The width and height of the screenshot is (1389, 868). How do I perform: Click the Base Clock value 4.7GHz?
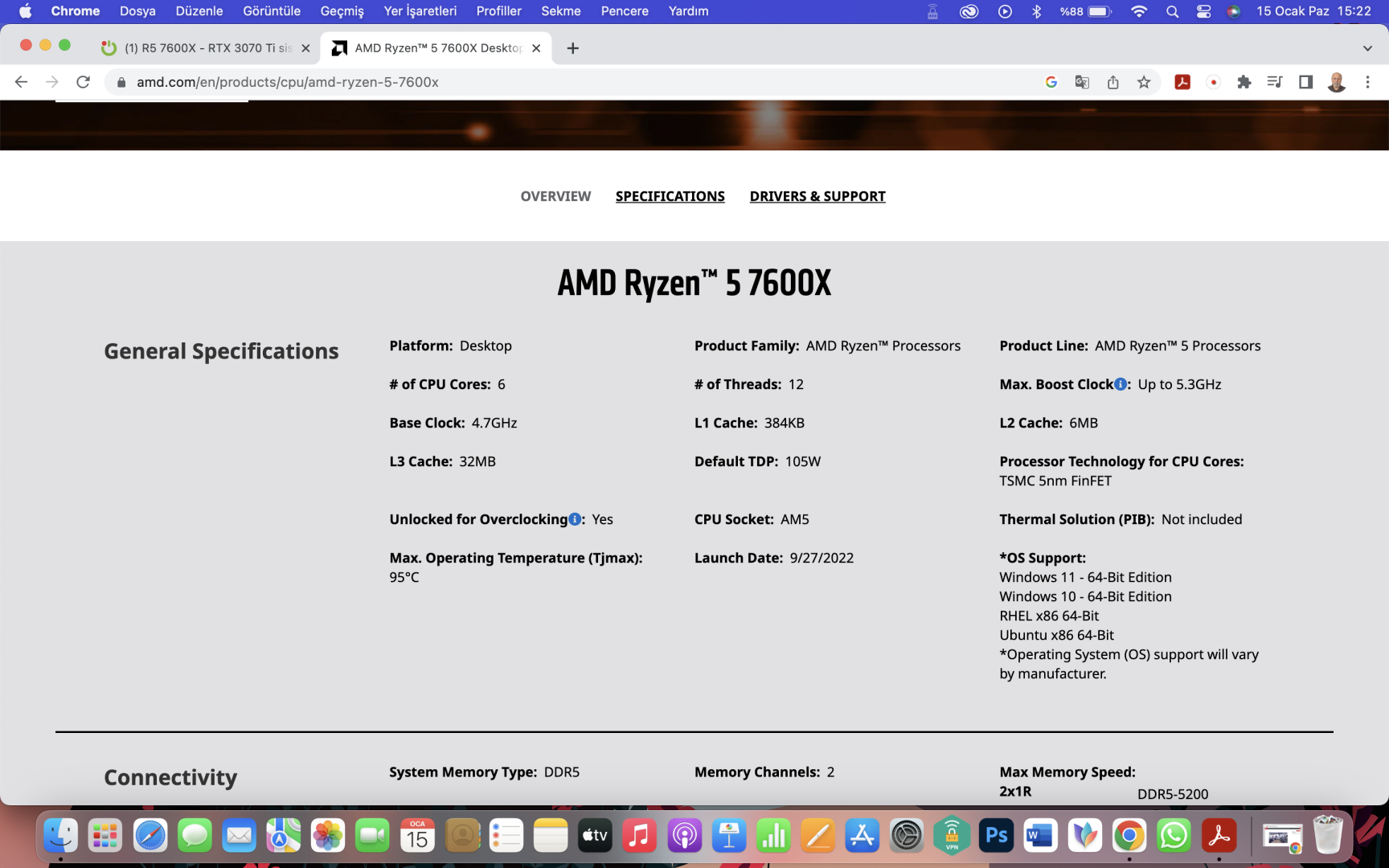494,423
